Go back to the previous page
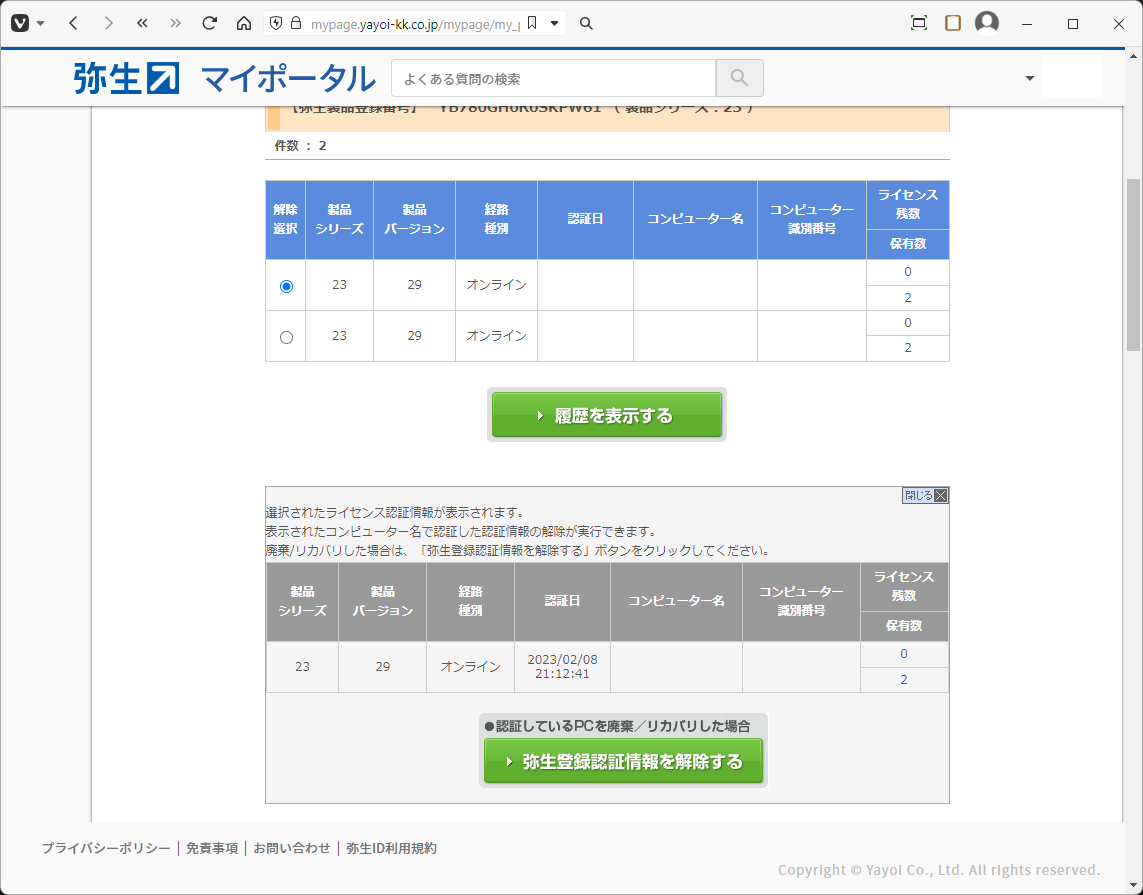Viewport: 1143px width, 895px height. pyautogui.click(x=73, y=23)
